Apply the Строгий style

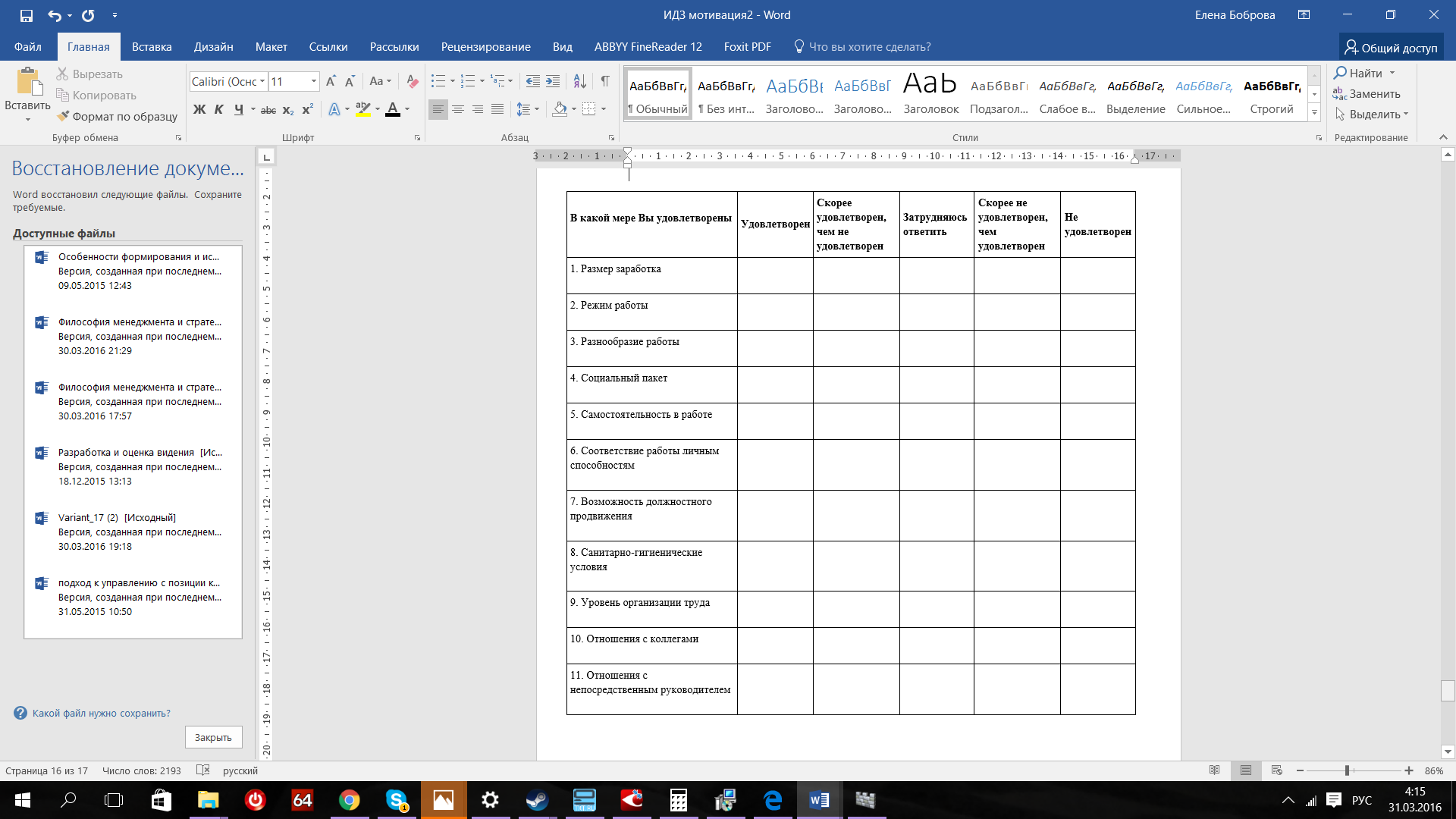[1272, 94]
